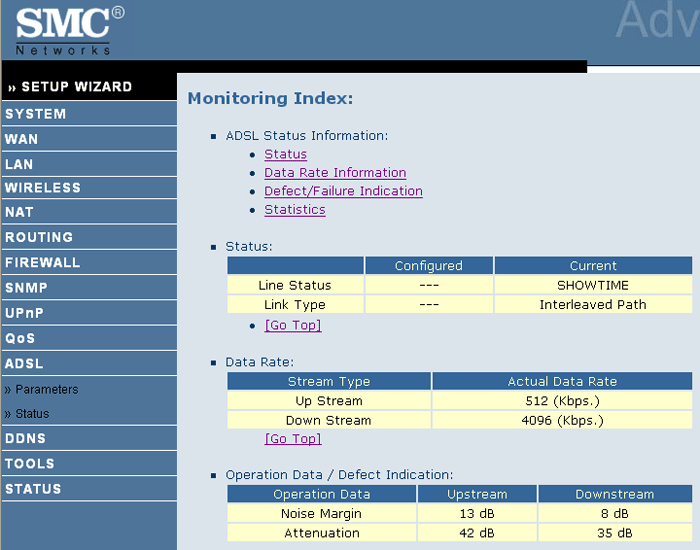700x550 pixels.
Task: Follow the Statistics link
Action: point(295,209)
